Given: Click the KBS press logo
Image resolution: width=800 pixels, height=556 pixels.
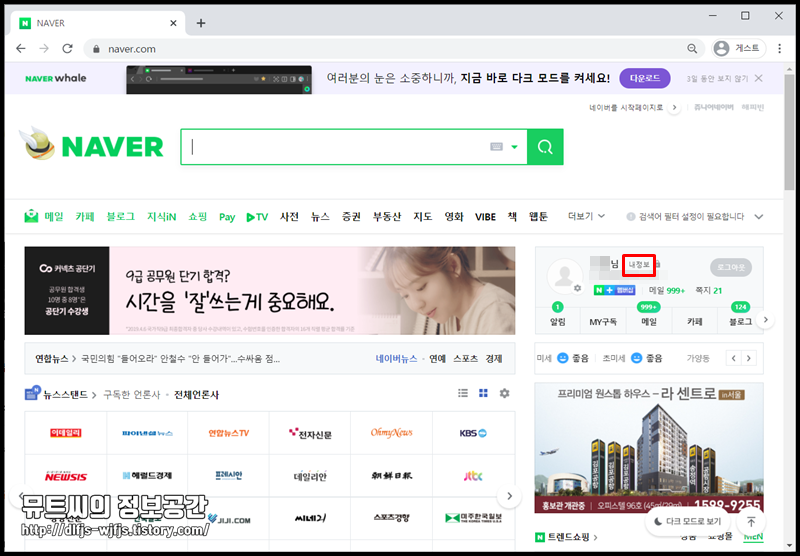Looking at the screenshot, I should pyautogui.click(x=473, y=433).
